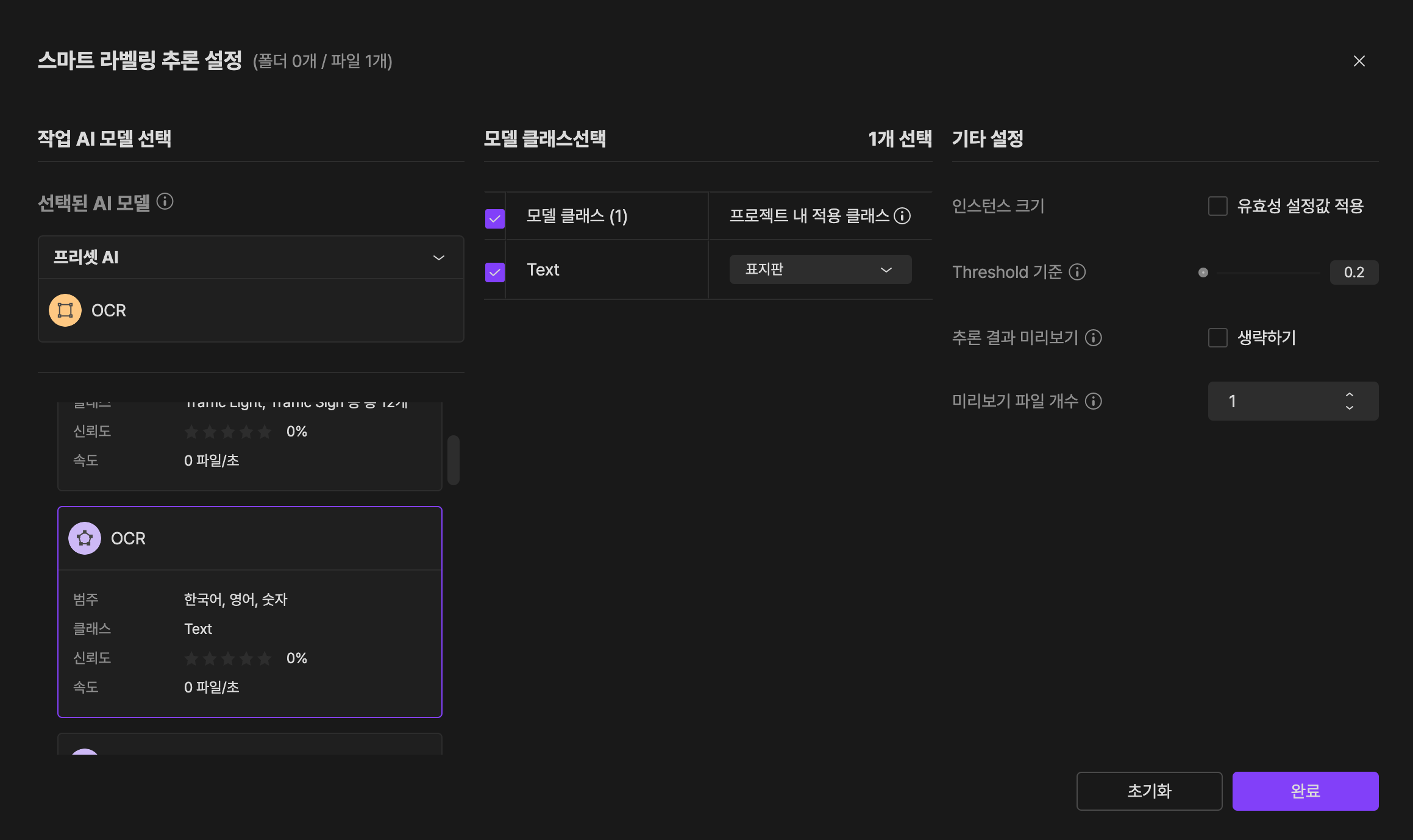Click the purple OCR card icon
The width and height of the screenshot is (1413, 840).
pyautogui.click(x=85, y=538)
